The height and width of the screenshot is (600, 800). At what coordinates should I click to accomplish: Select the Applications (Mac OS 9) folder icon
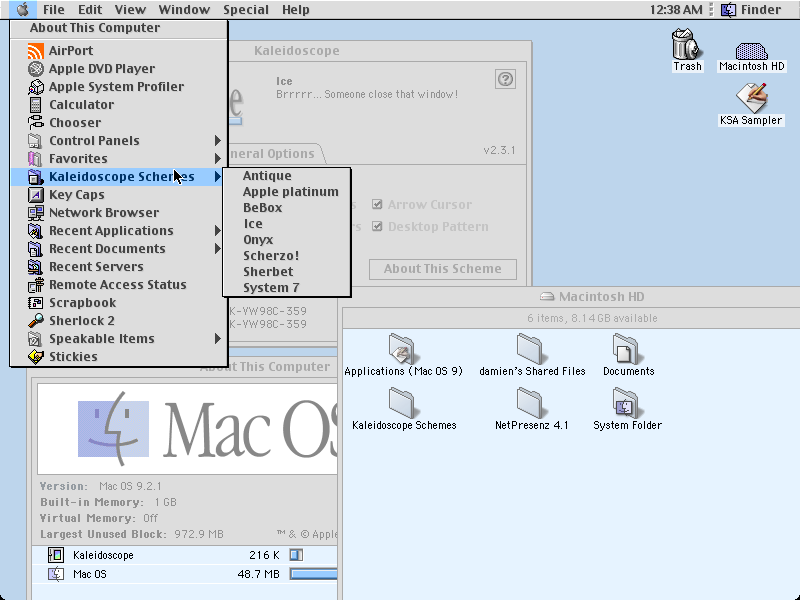click(403, 349)
